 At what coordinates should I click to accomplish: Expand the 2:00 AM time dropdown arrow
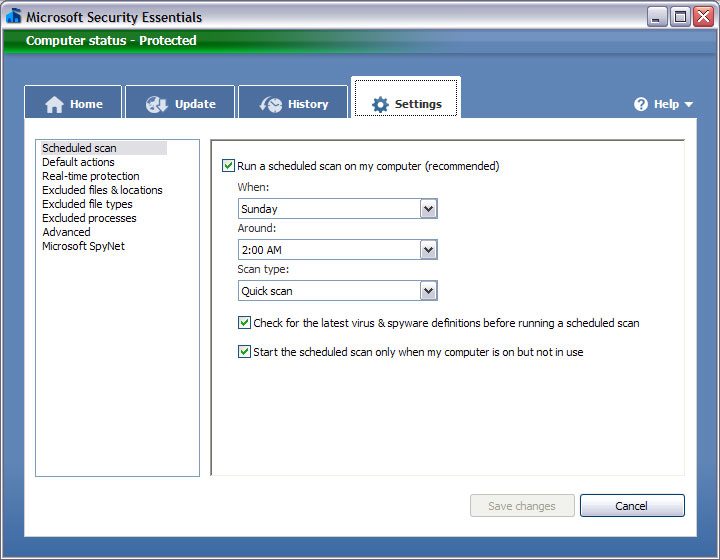coord(428,250)
